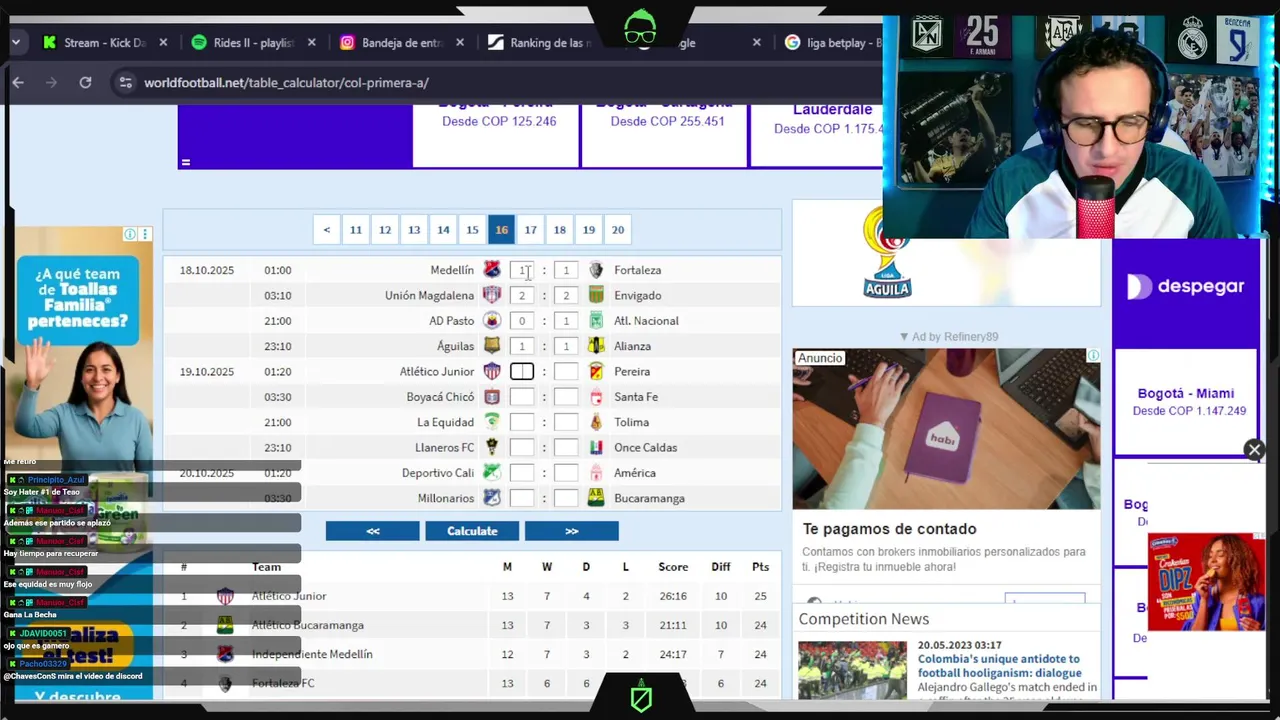Open Colombia's unique antidote news link
Screen dimensions: 1280x720
tap(999, 666)
